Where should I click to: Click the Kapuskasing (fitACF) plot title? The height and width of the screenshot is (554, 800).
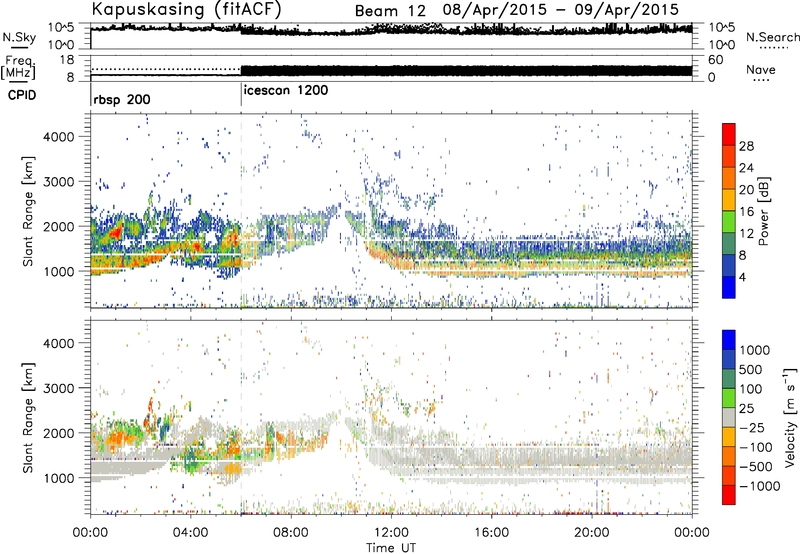click(x=186, y=9)
